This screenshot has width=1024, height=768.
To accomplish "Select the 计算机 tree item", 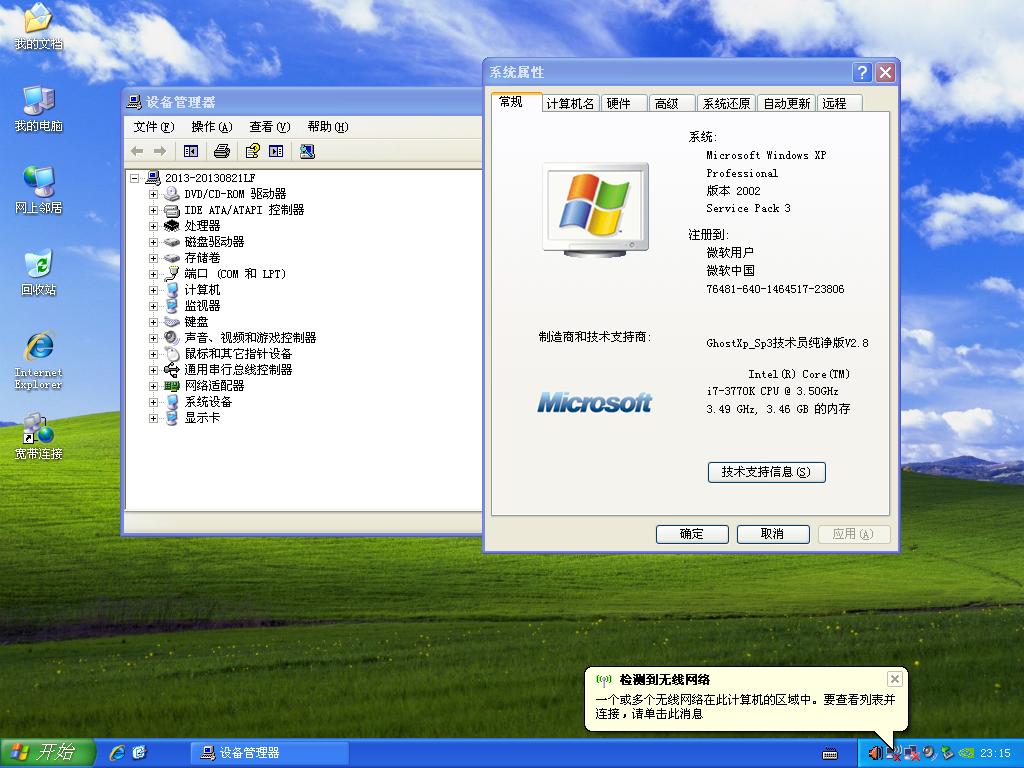I will click(202, 290).
